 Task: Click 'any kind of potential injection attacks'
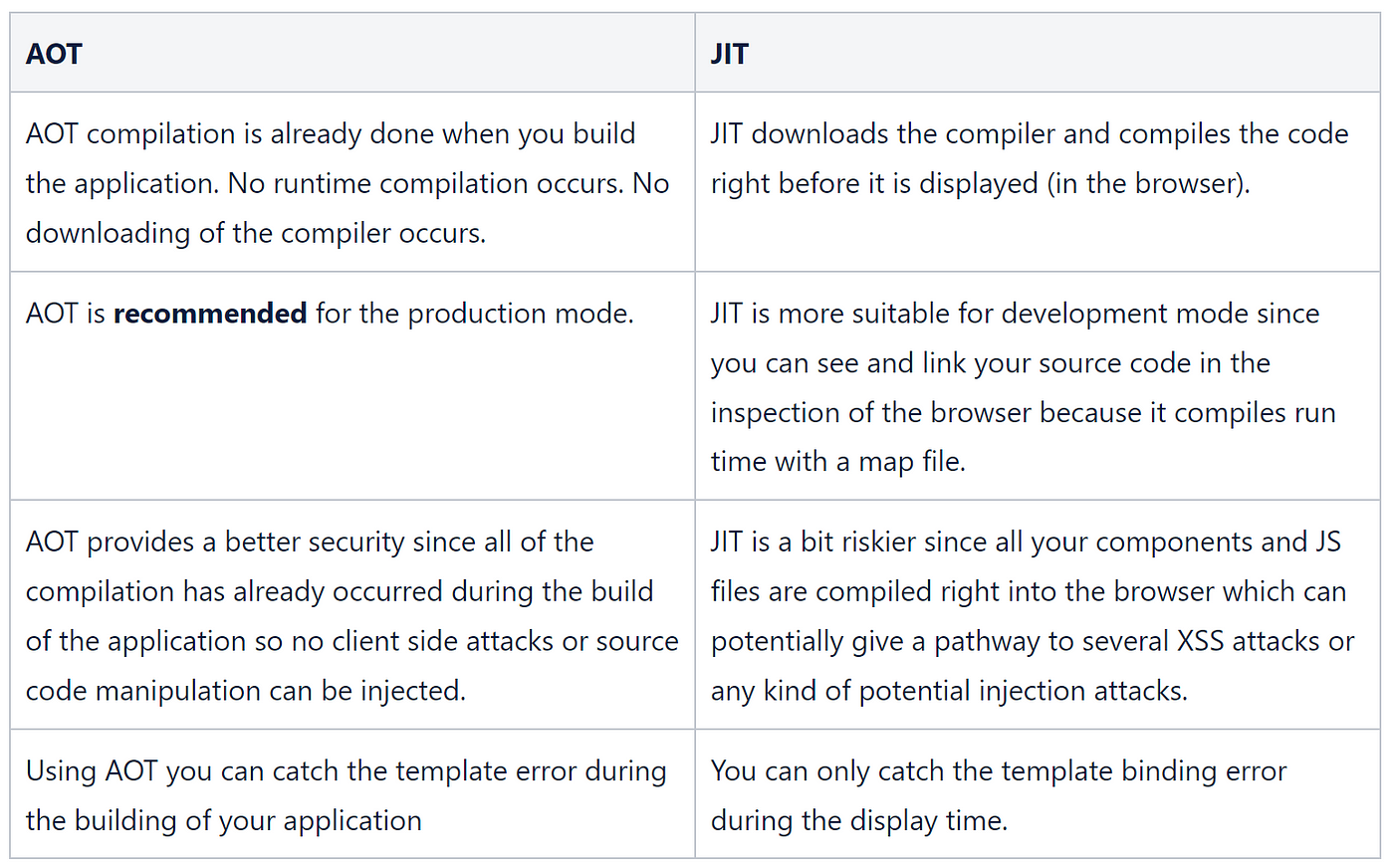tap(949, 692)
